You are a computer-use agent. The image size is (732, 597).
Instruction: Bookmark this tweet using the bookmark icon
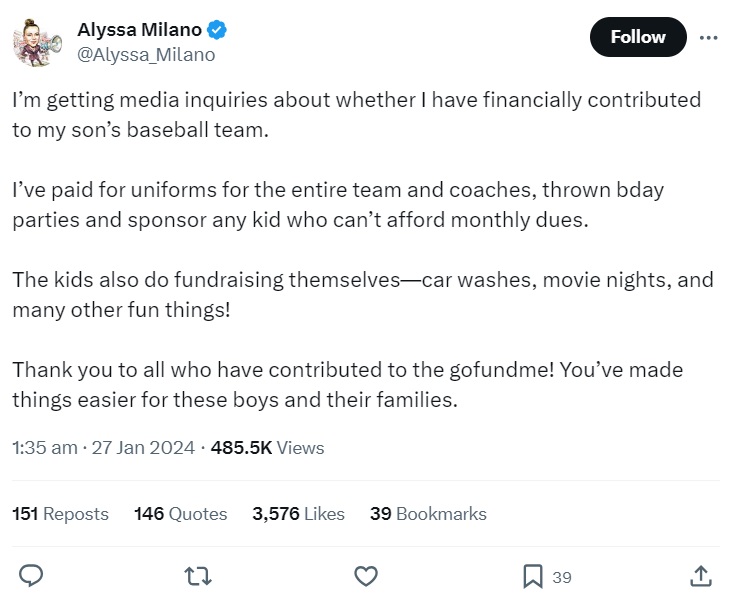[533, 576]
